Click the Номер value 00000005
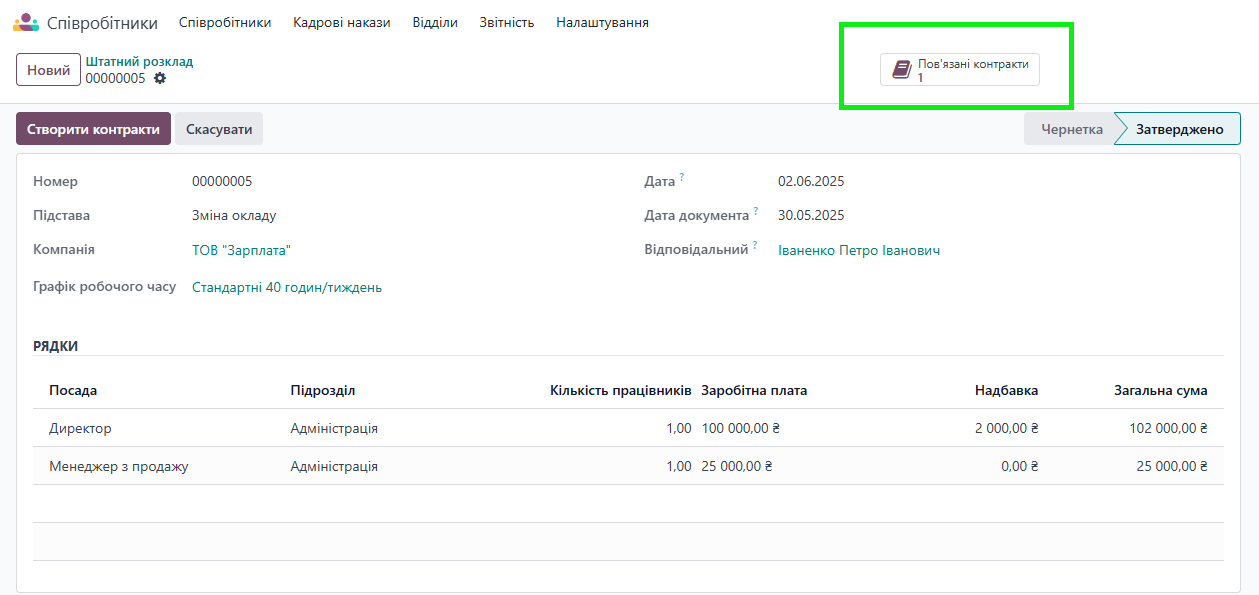1259x595 pixels. point(222,181)
